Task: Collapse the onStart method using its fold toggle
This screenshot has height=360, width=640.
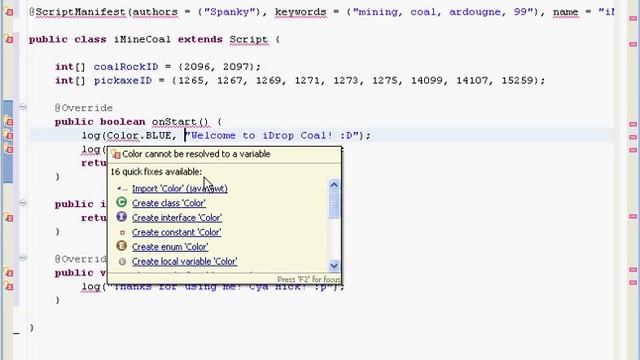Action: (x=23, y=107)
